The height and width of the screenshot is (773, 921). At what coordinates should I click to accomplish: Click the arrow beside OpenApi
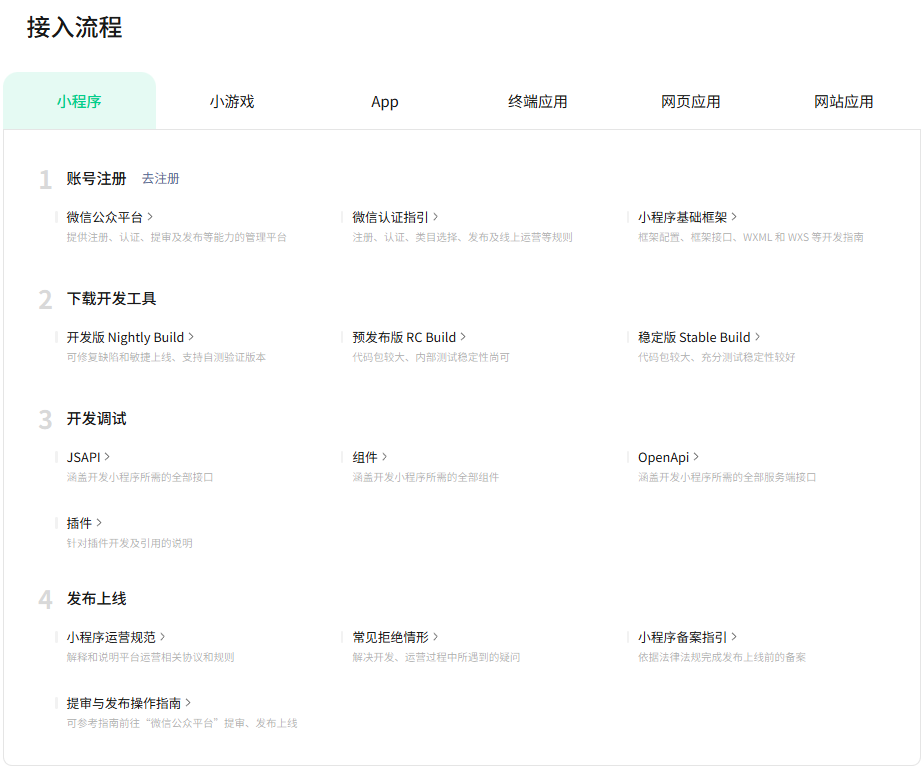696,457
